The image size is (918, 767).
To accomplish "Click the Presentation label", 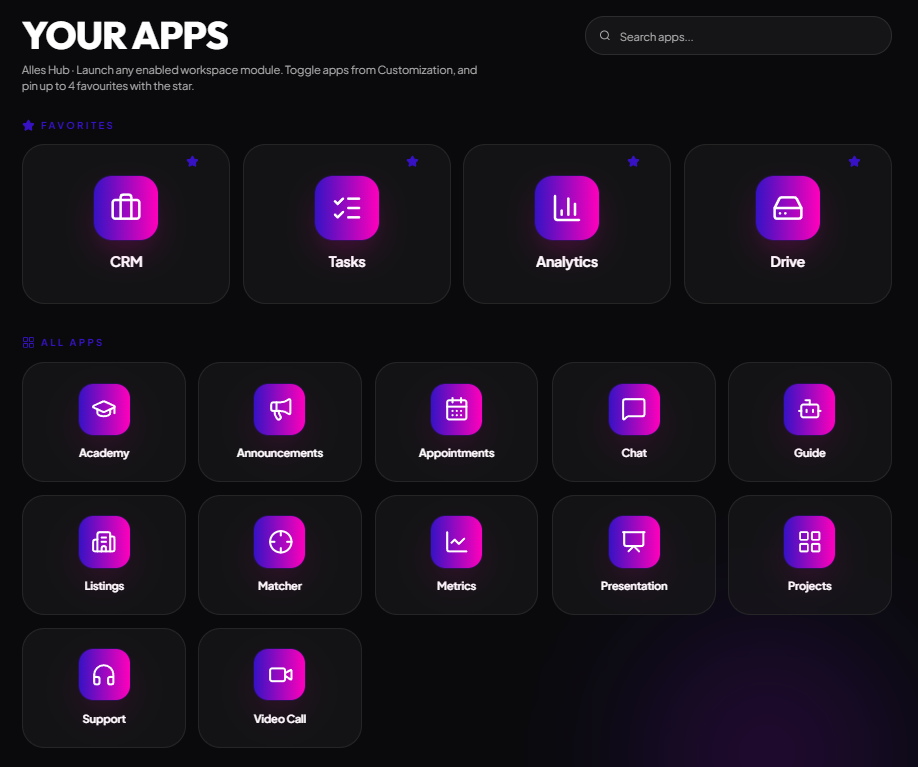I will click(x=634, y=586).
